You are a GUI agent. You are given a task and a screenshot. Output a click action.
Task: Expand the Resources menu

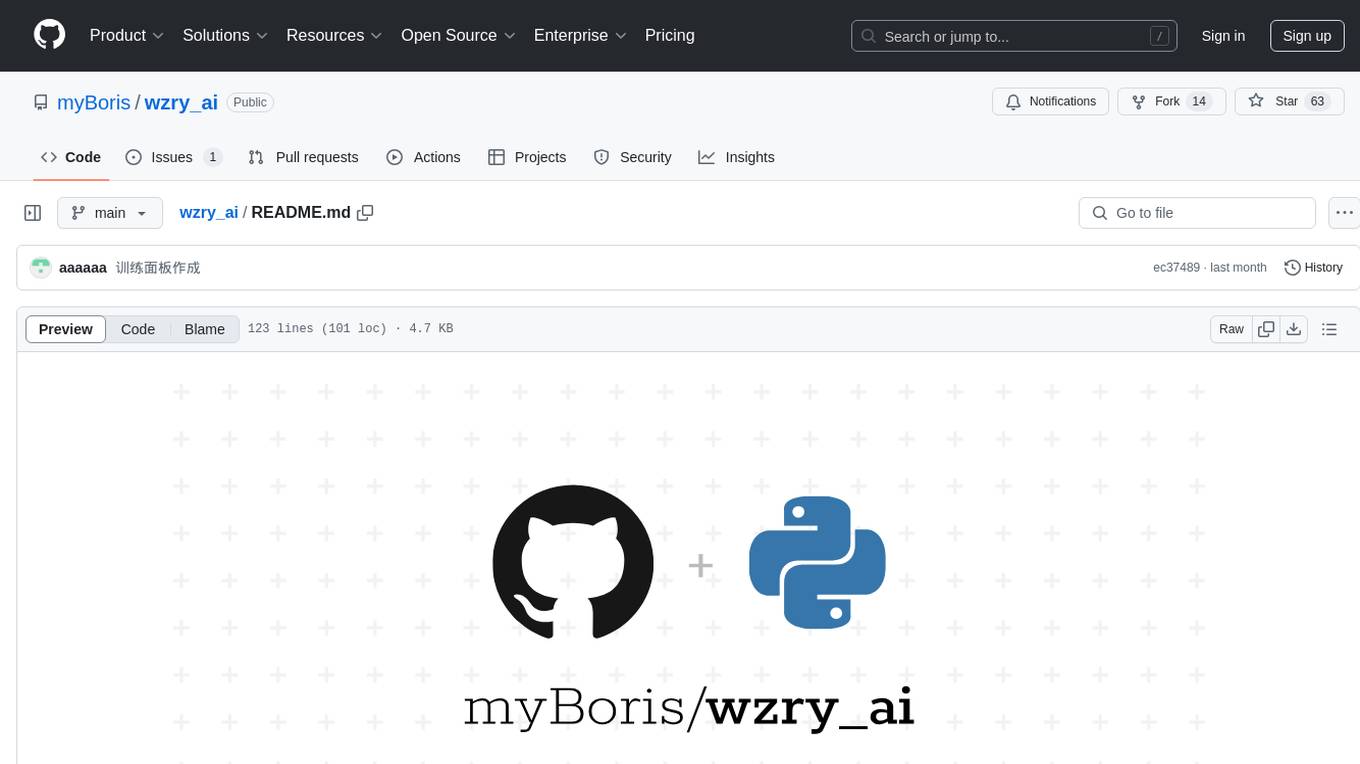(334, 35)
